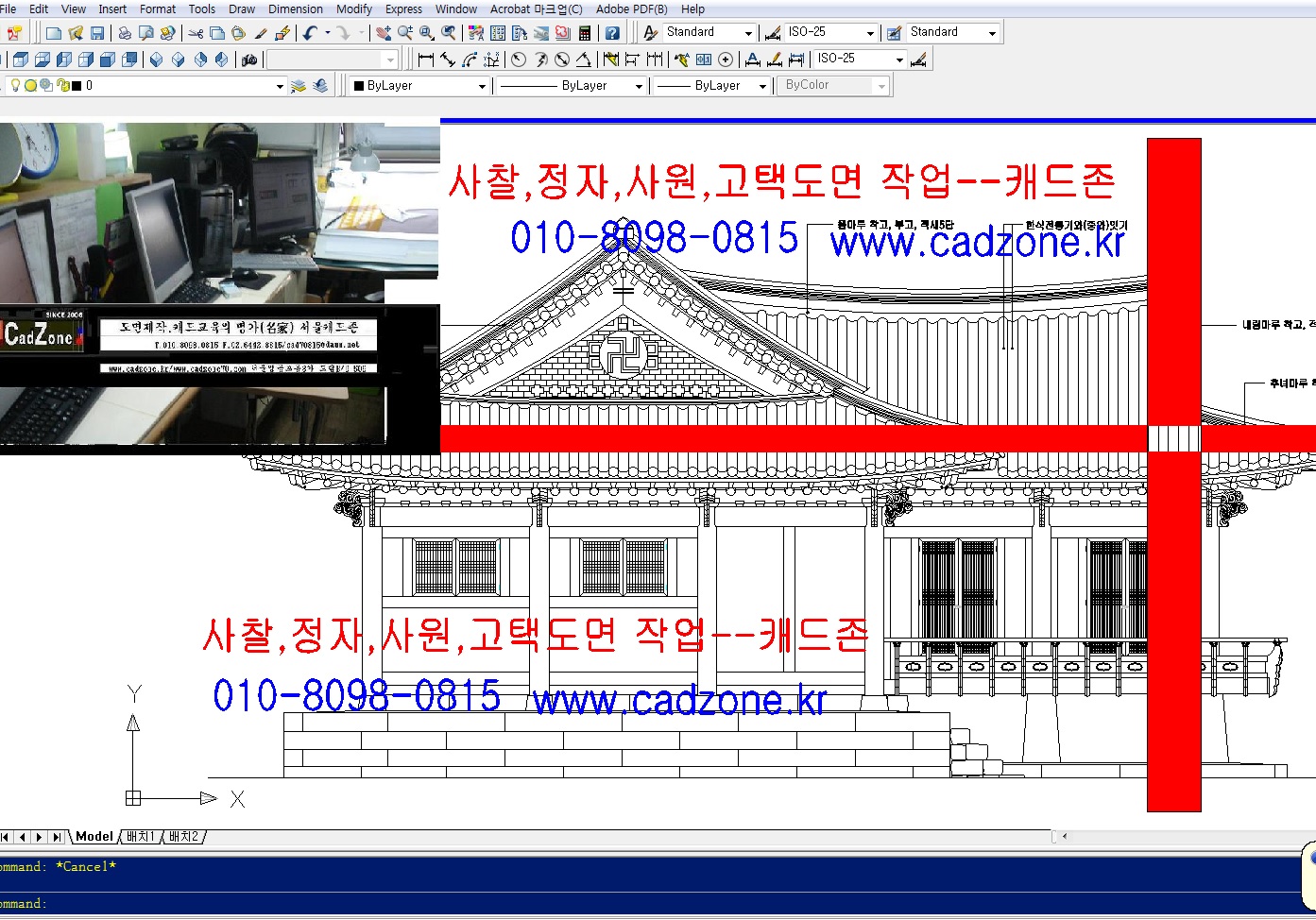
Task: Open the Edit menu
Action: [39, 9]
